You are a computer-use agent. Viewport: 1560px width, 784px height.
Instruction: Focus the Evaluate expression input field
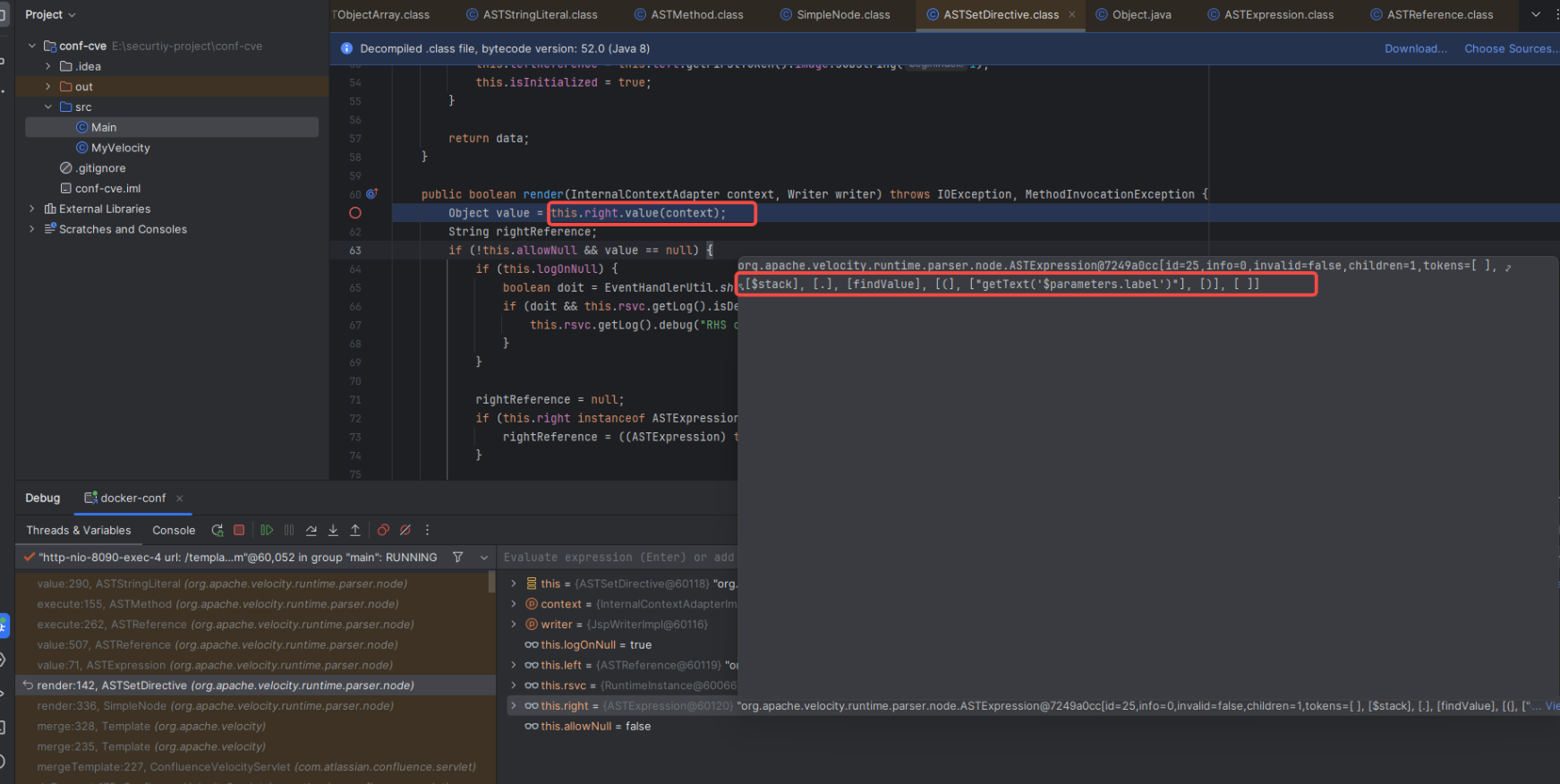tap(618, 557)
